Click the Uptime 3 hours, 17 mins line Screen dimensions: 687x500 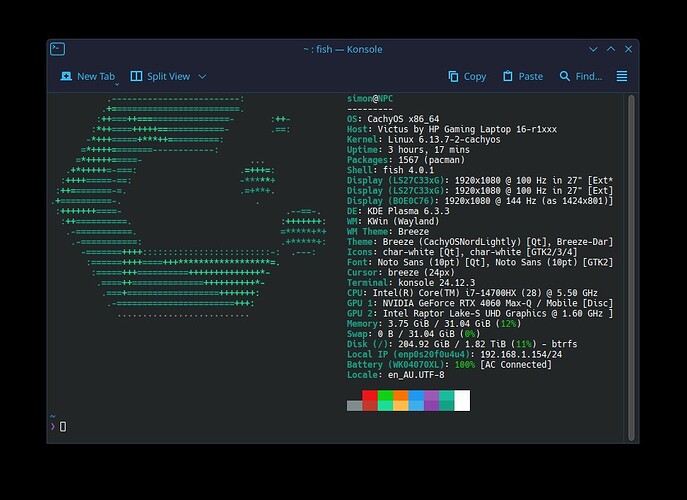pos(408,149)
